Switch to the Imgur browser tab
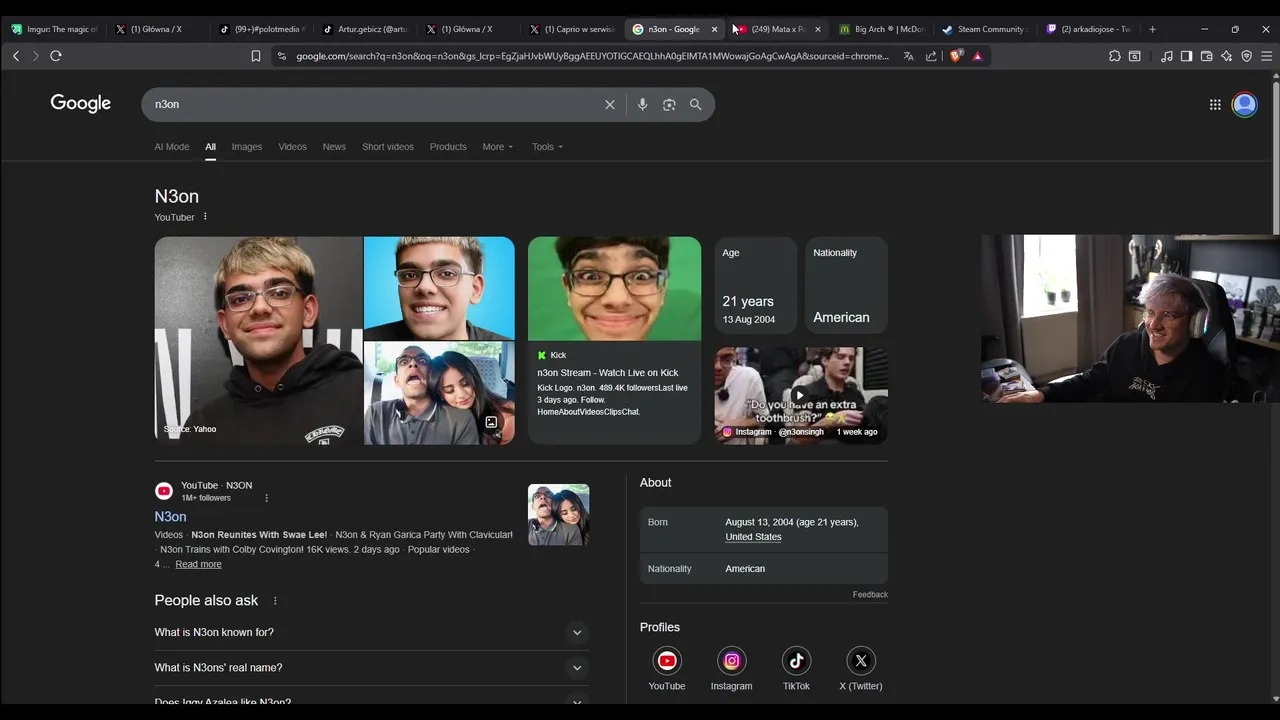Image resolution: width=1280 pixels, height=720 pixels. click(54, 29)
